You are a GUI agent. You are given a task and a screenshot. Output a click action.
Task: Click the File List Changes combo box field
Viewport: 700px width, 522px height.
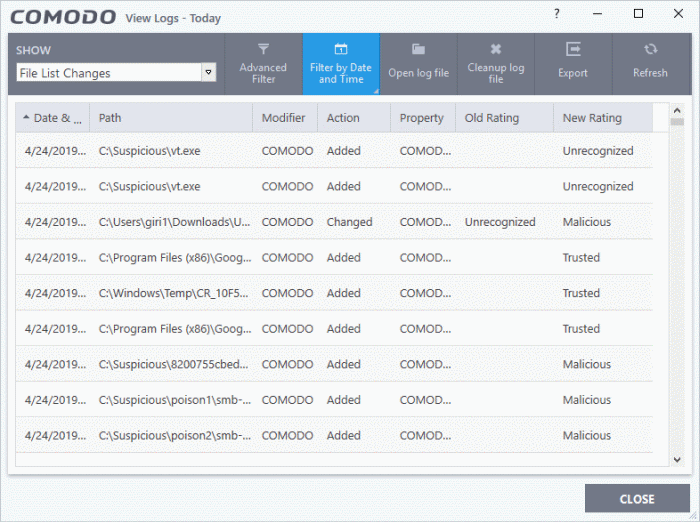116,72
